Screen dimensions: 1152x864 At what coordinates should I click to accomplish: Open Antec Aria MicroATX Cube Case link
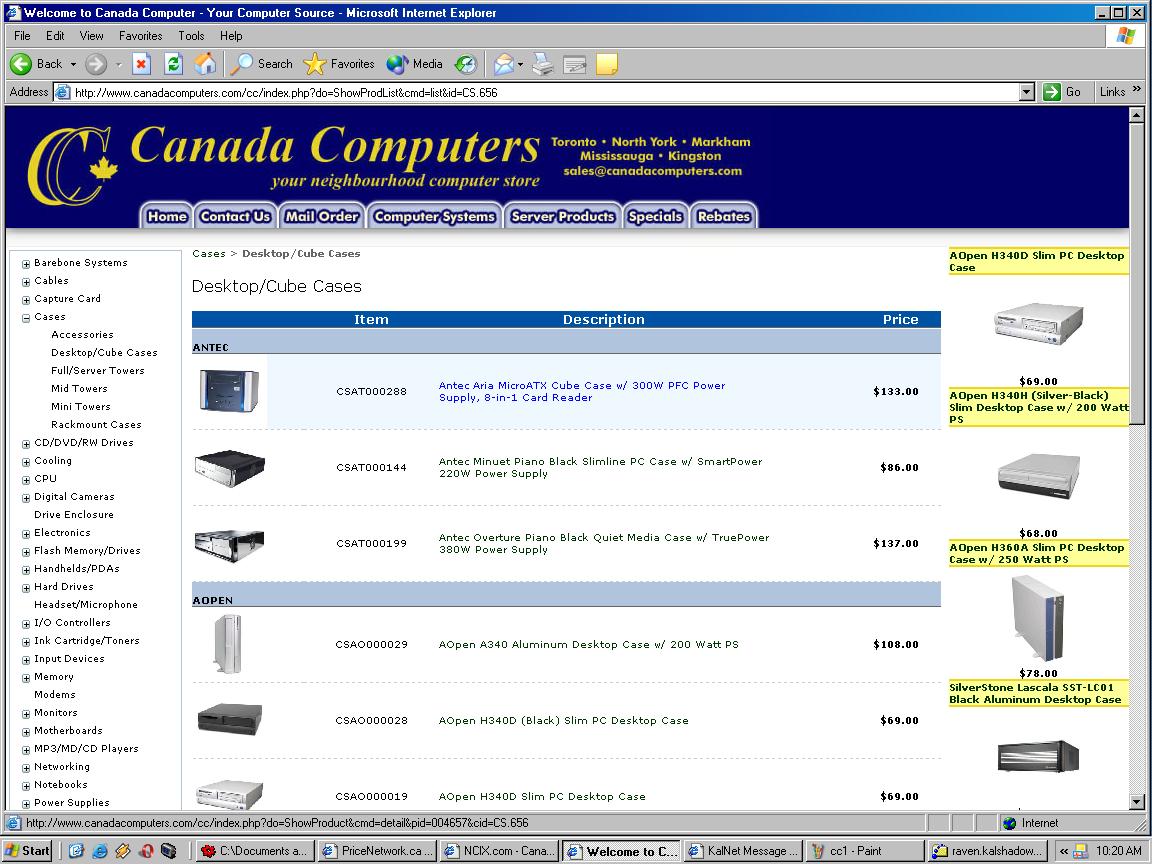tap(582, 392)
